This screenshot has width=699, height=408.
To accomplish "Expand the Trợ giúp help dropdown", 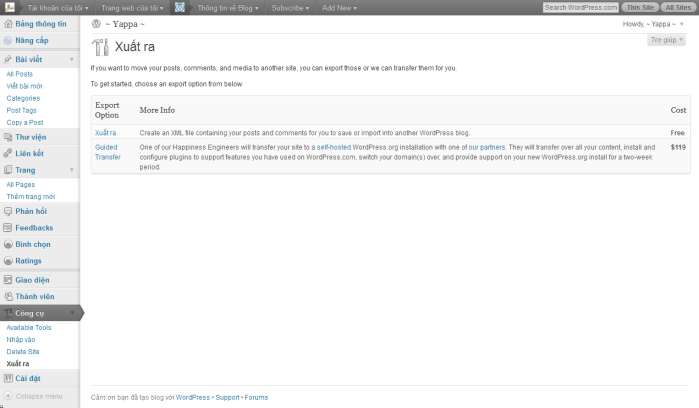I will (667, 40).
